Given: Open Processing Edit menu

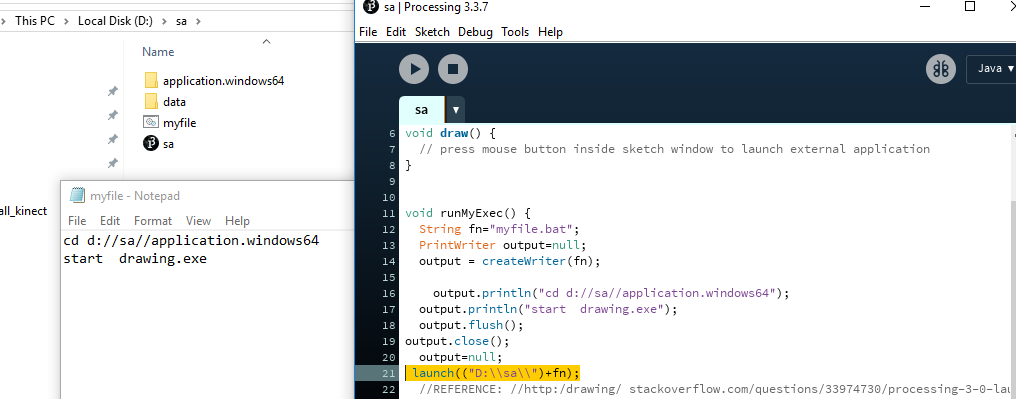Looking at the screenshot, I should click(x=396, y=32).
